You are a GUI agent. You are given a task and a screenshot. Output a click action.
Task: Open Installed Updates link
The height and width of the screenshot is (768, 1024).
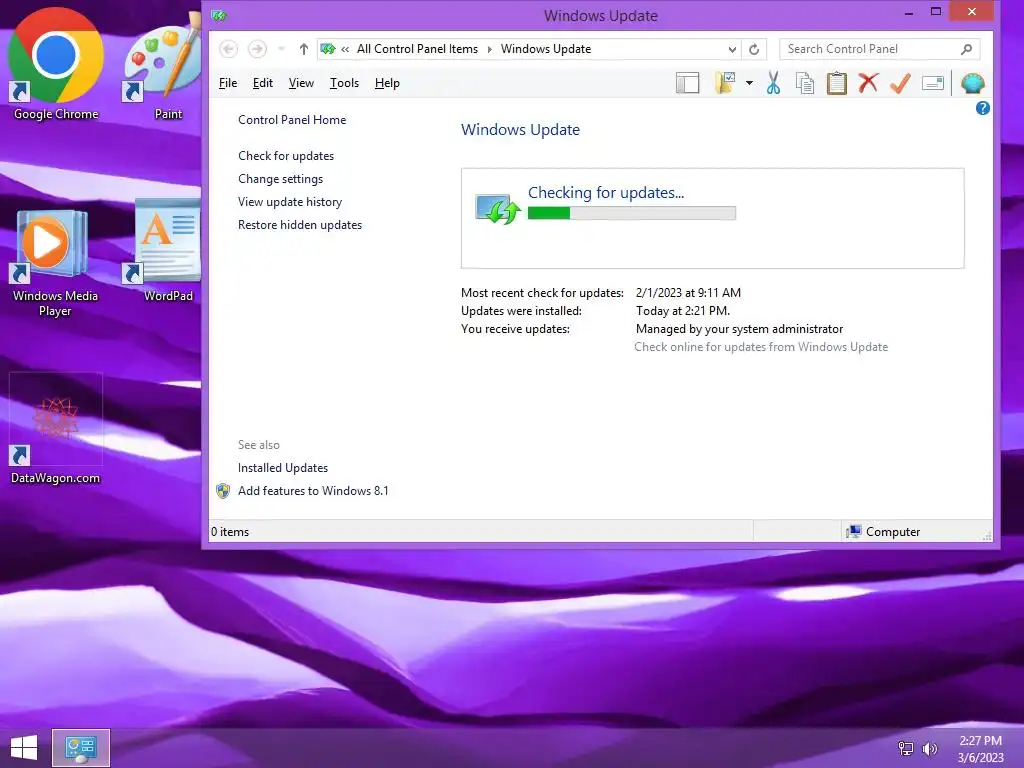[x=283, y=468]
